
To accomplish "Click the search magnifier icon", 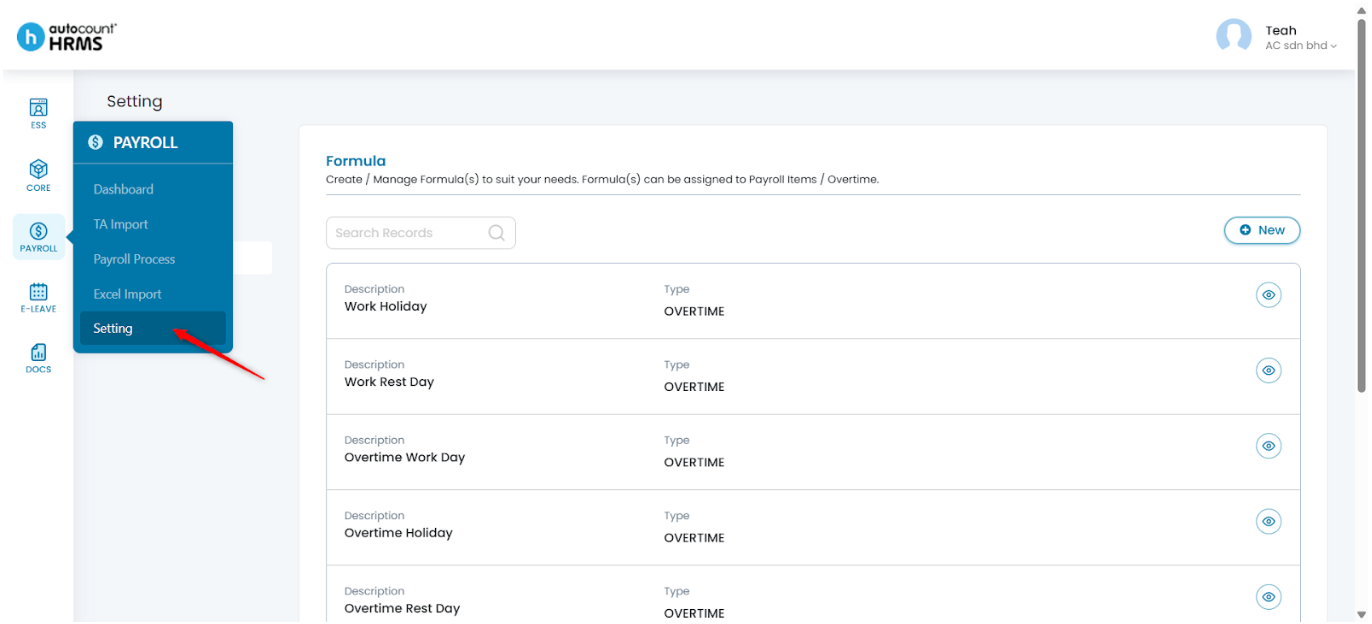I will (496, 233).
